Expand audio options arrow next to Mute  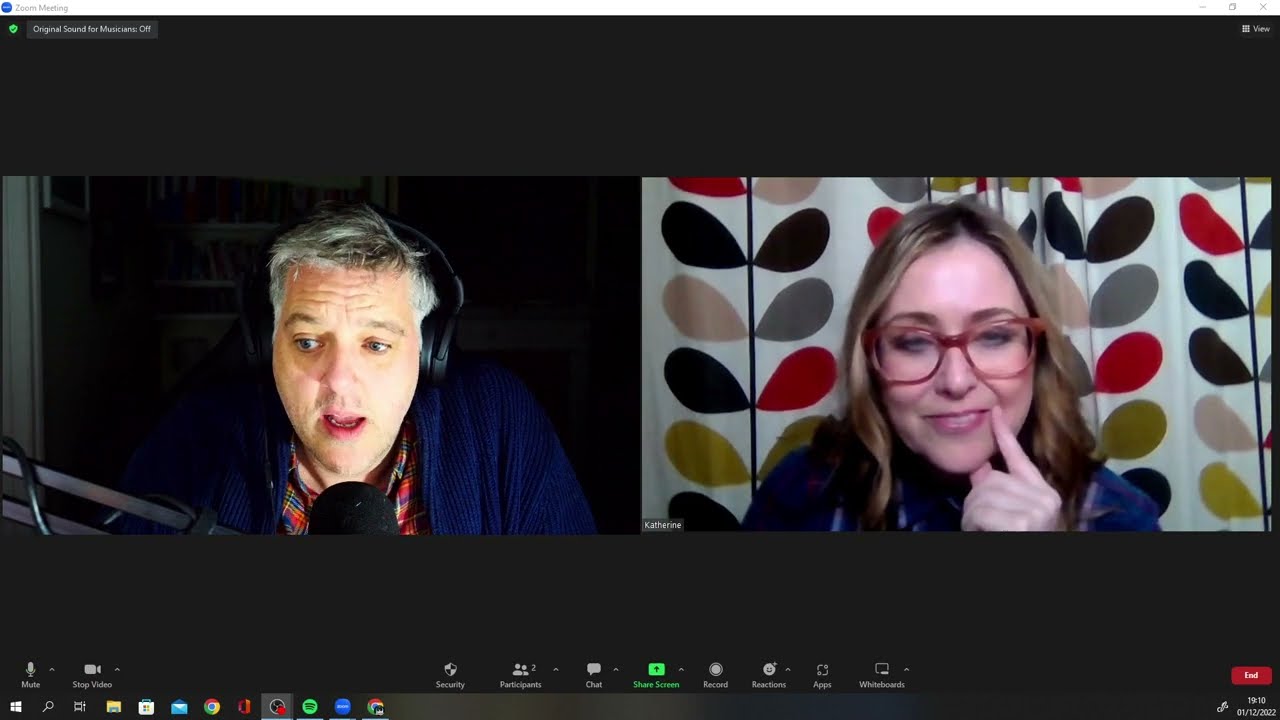click(52, 669)
